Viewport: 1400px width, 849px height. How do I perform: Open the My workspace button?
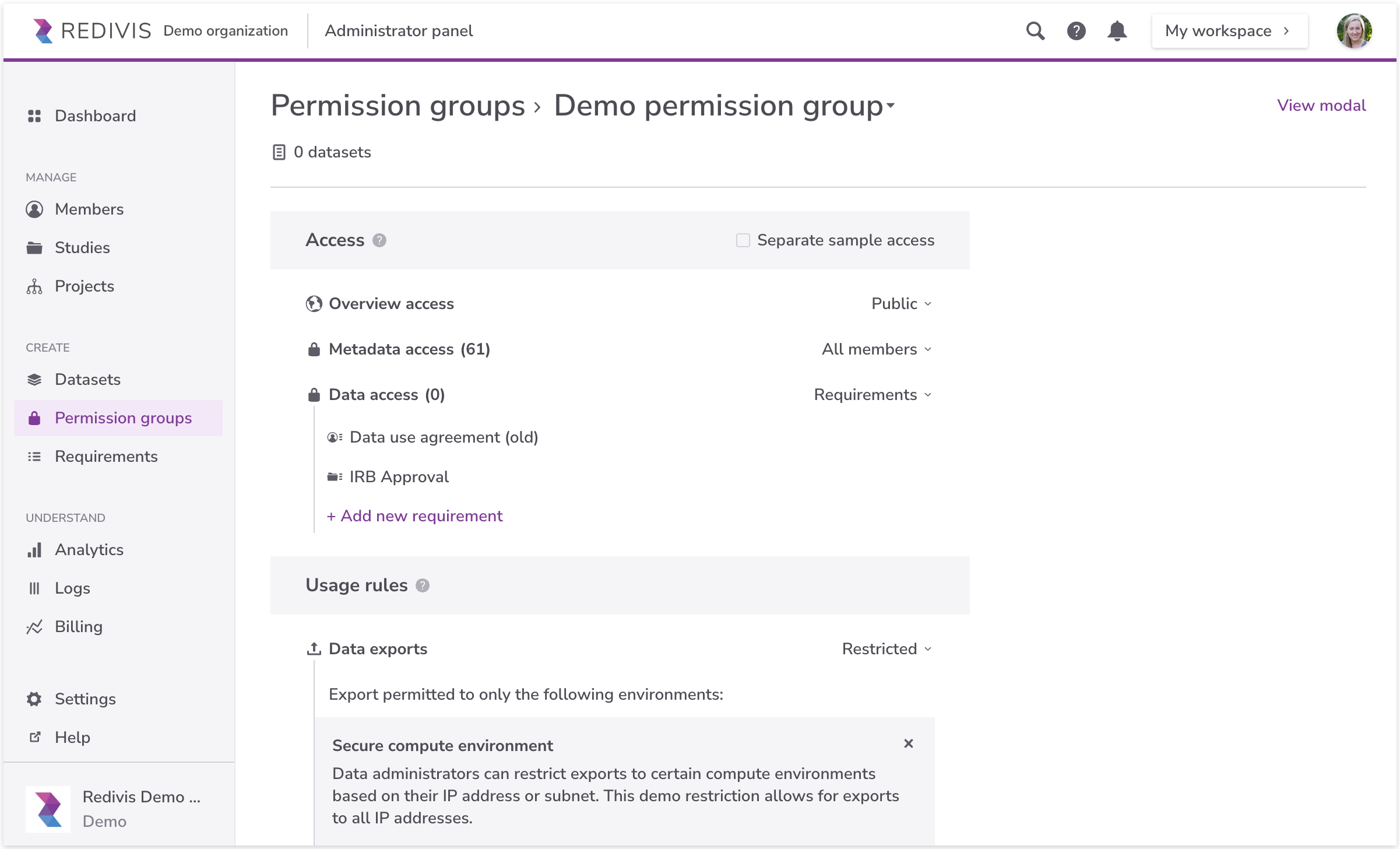pyautogui.click(x=1230, y=31)
